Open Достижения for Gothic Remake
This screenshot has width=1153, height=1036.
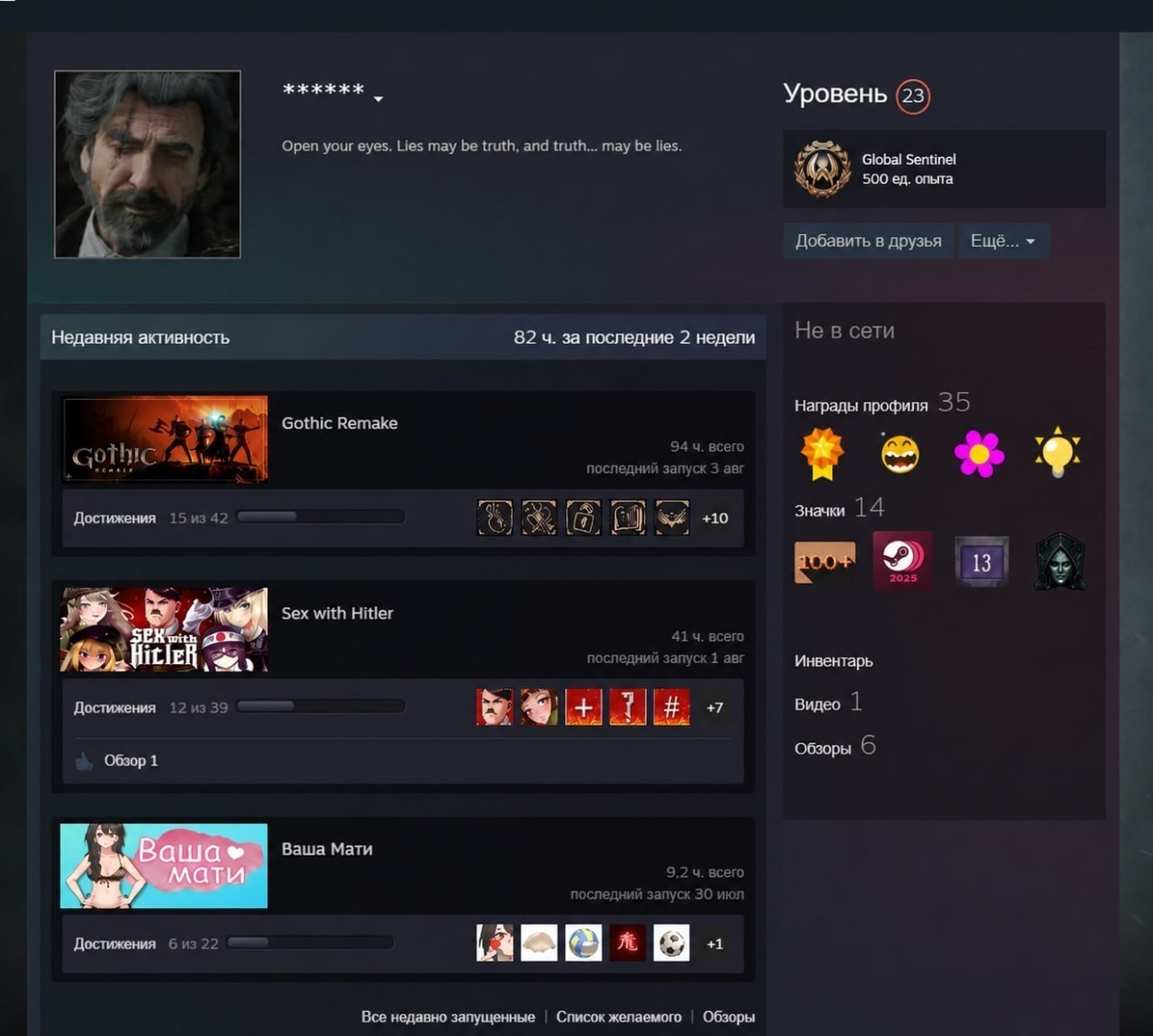pos(114,518)
